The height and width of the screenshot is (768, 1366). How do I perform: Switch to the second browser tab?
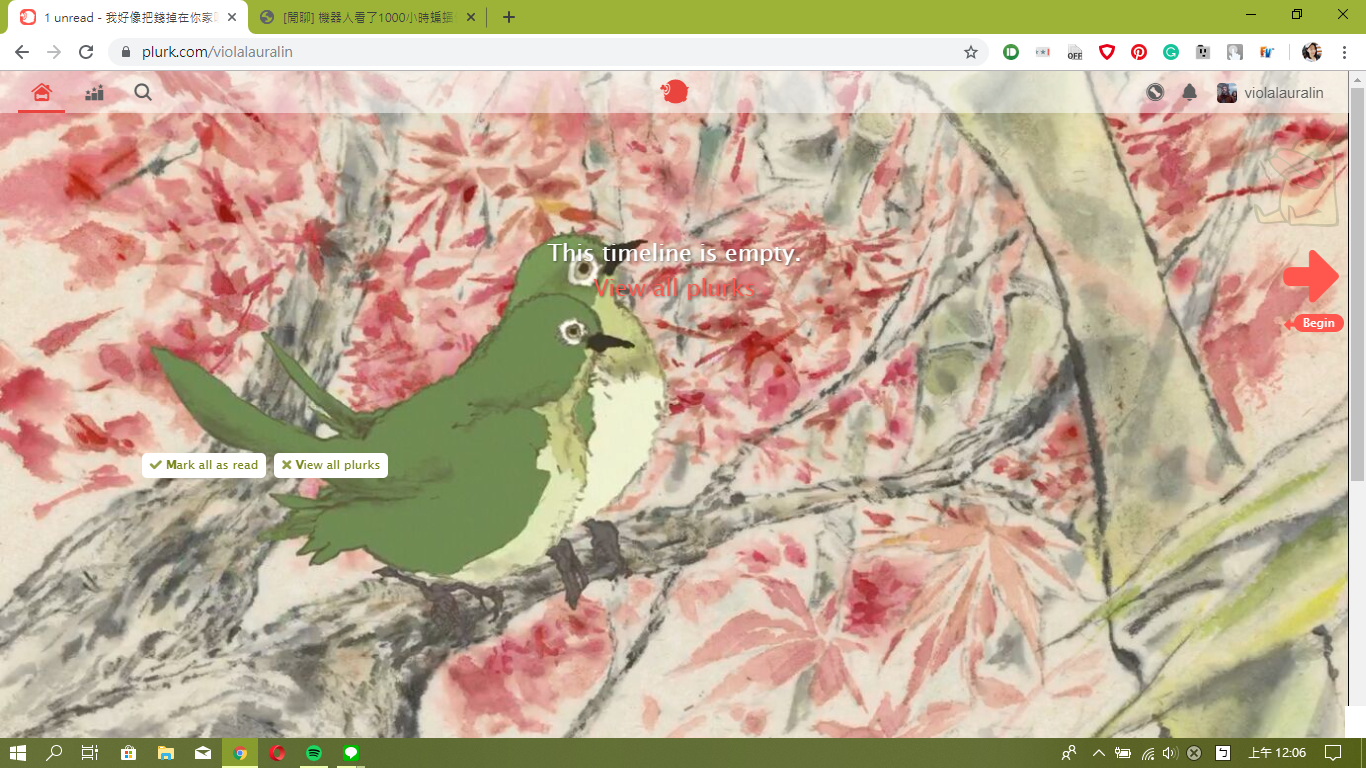pos(360,17)
